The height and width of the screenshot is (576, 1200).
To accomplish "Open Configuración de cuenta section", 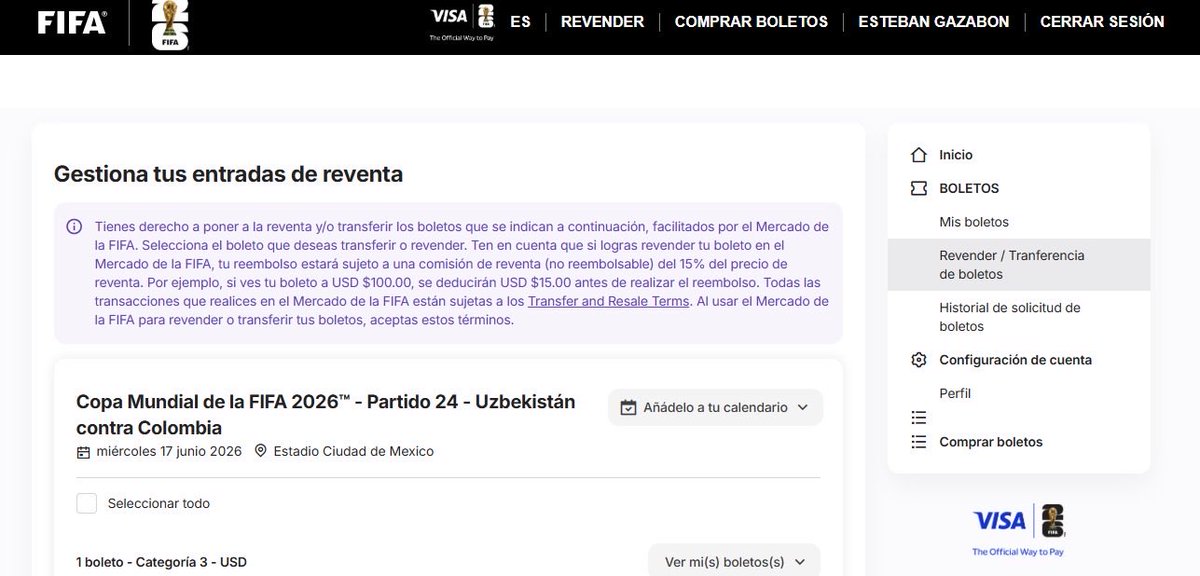I will 1015,360.
